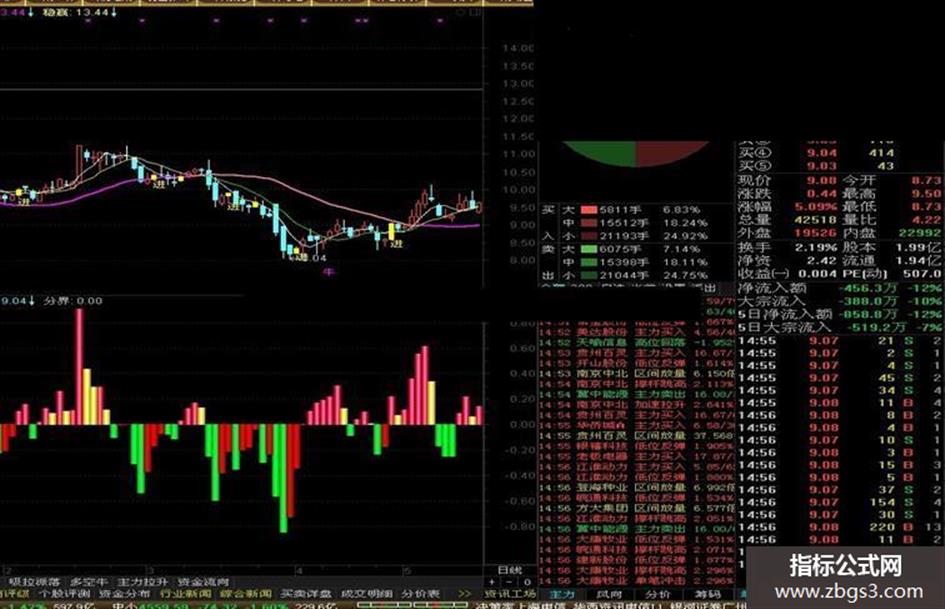Open the 分价表 tab
The width and height of the screenshot is (945, 609).
(421, 594)
